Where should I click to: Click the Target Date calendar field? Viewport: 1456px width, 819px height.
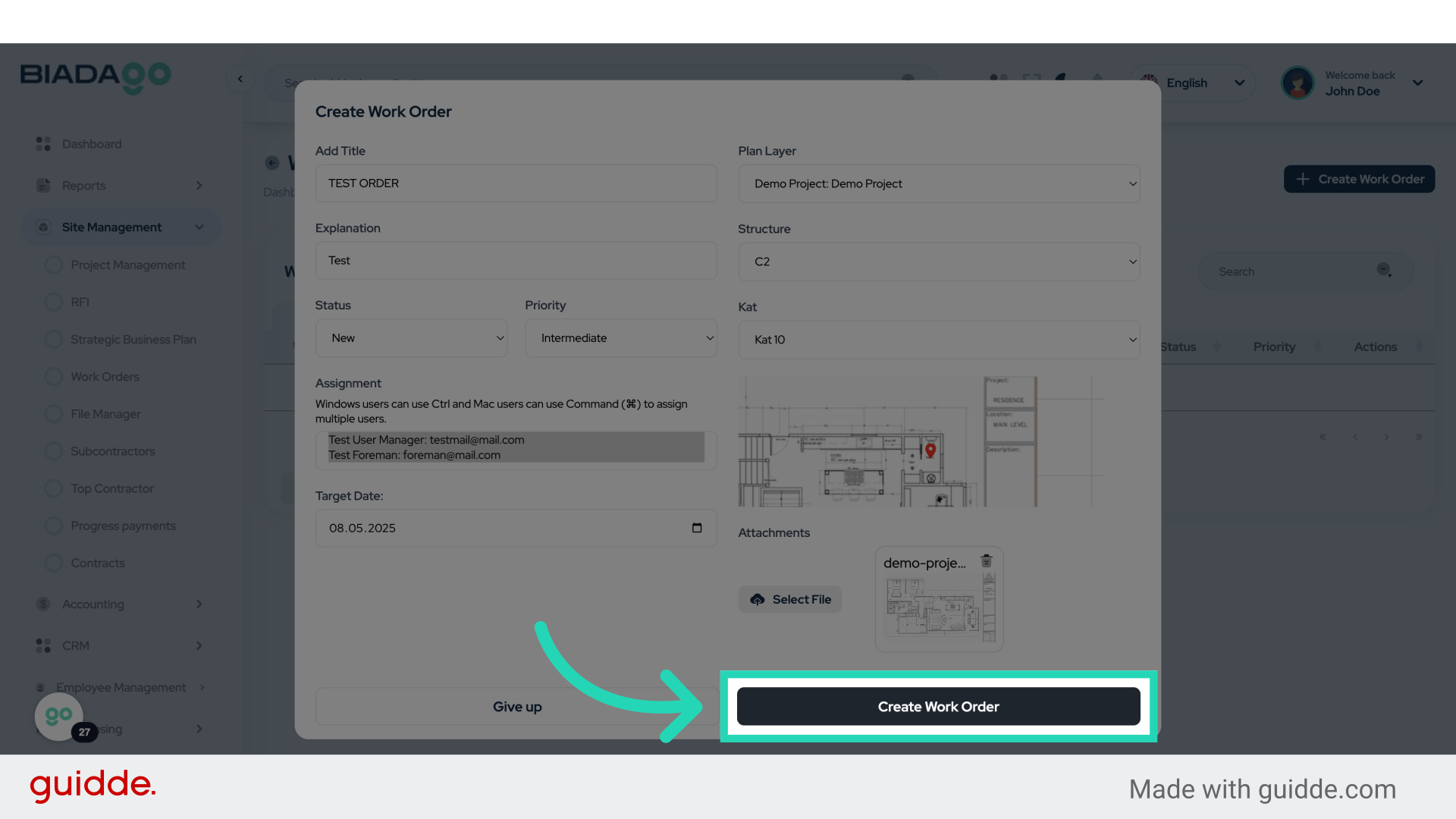pyautogui.click(x=516, y=528)
